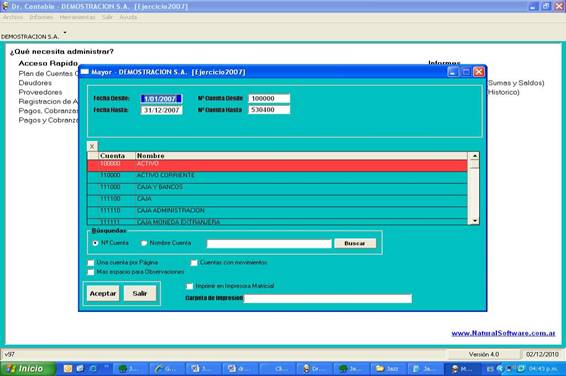Click the first quick launch icon beside Inicio

68,368
